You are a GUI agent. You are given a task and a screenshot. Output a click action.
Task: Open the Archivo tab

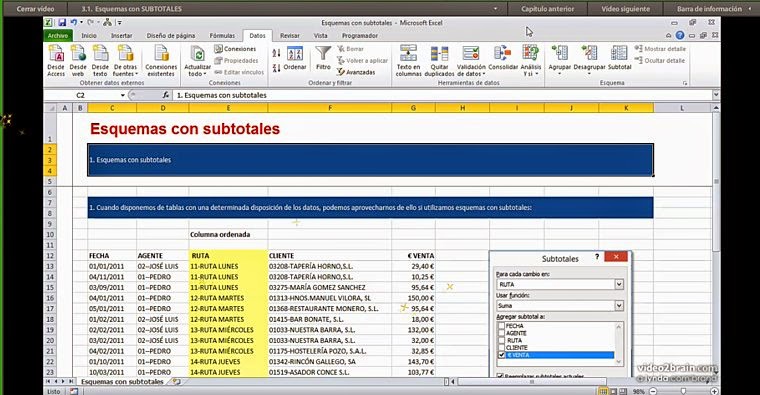[58, 36]
